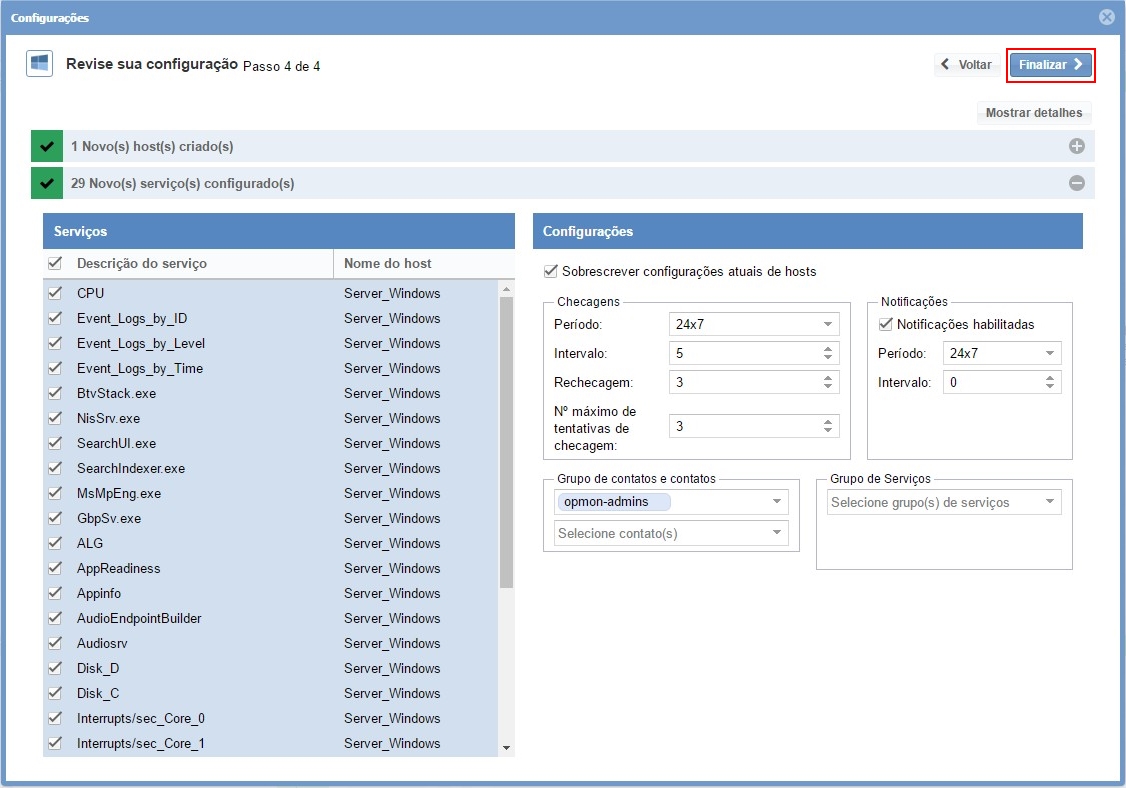Open the Selecione contato(s) dropdown
The image size is (1126, 788).
coord(671,533)
